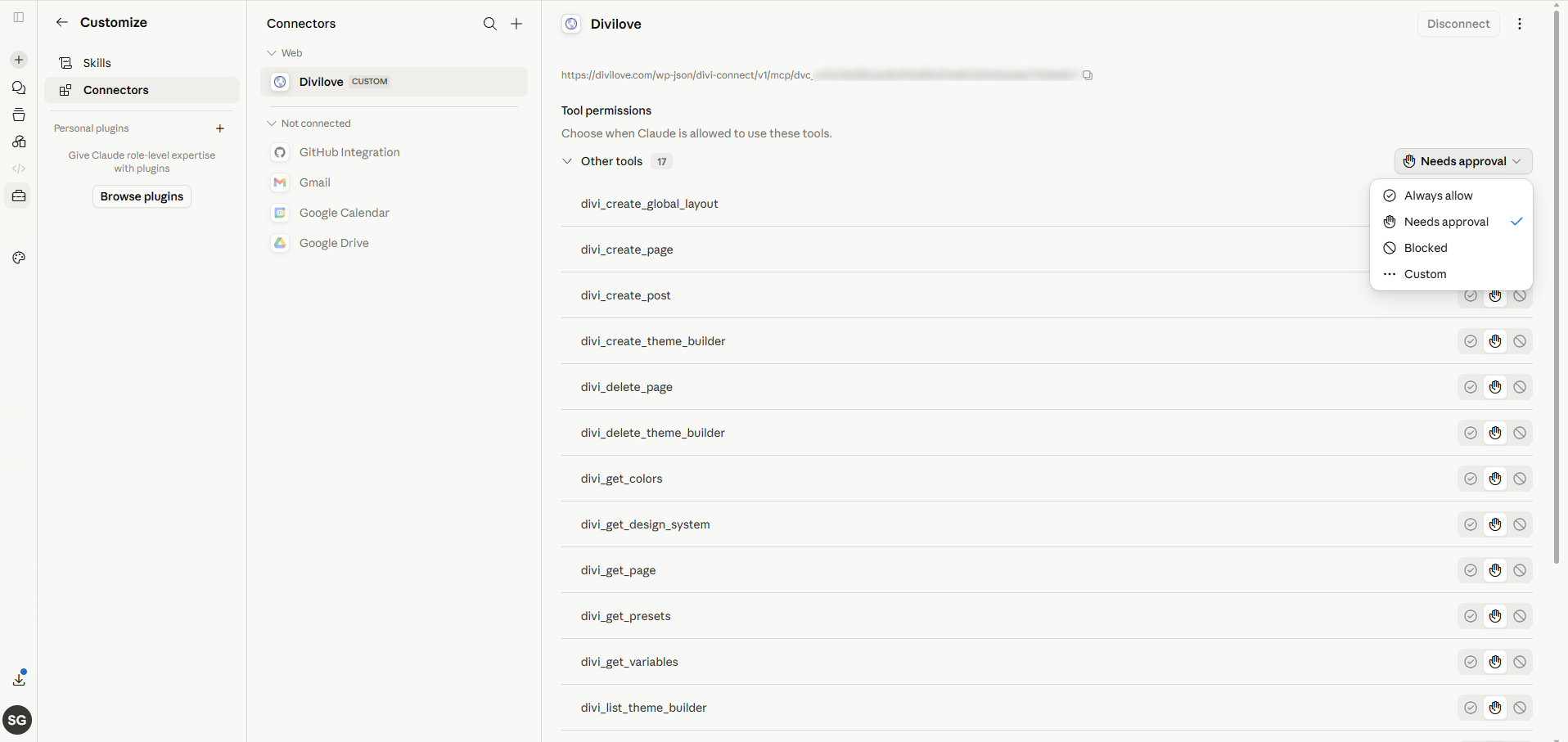The width and height of the screenshot is (1568, 742).
Task: Select Connectors in Customize panel
Action: pos(142,90)
